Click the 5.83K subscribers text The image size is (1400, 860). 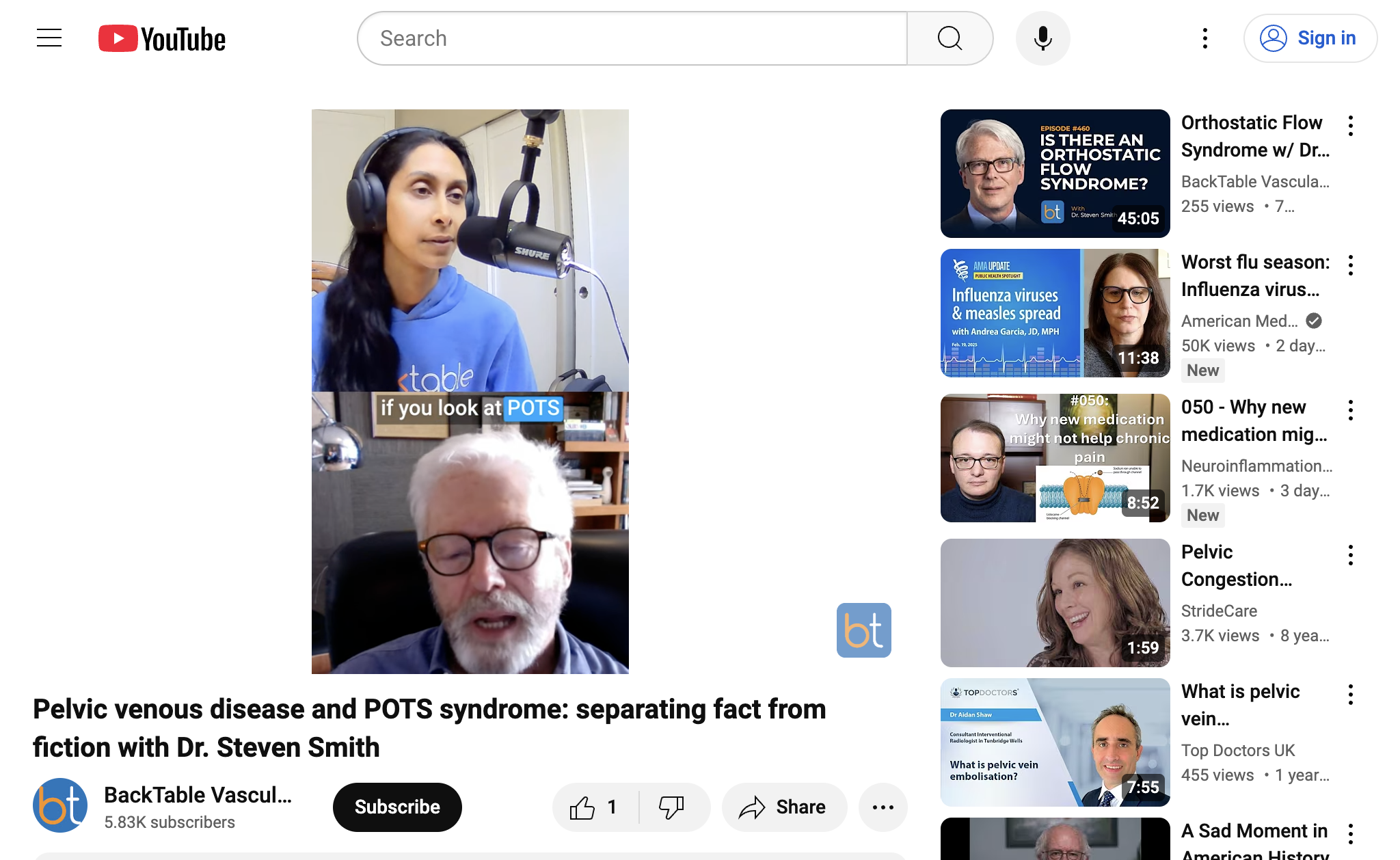pyautogui.click(x=170, y=822)
